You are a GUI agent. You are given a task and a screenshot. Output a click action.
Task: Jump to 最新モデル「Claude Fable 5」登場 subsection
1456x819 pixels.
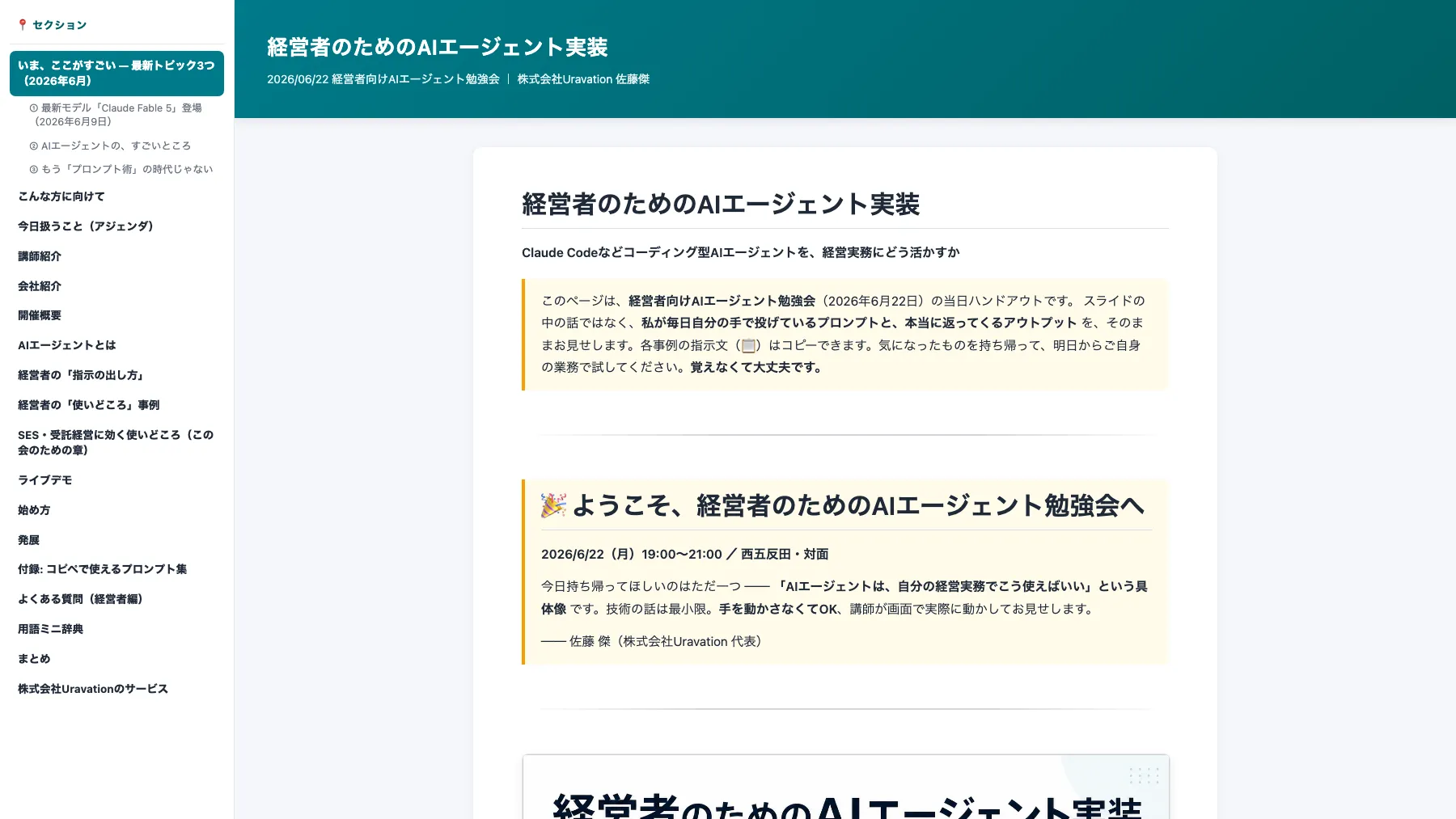[x=116, y=115]
